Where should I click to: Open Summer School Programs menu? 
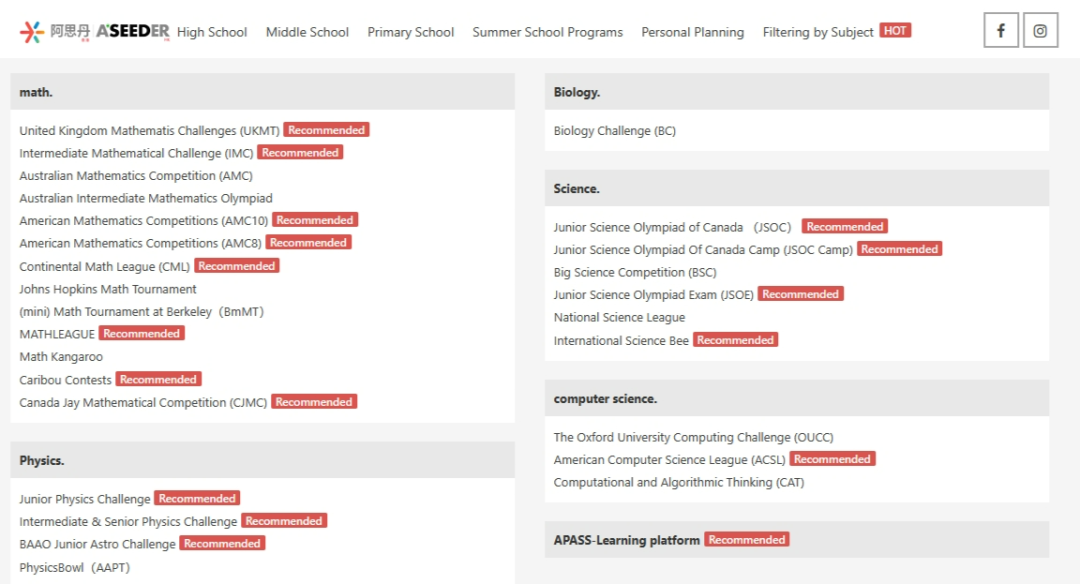[x=547, y=32]
